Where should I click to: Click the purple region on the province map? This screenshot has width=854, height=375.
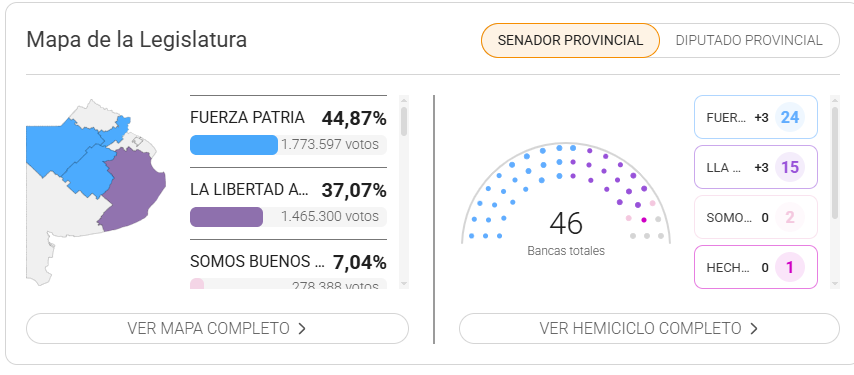click(133, 190)
